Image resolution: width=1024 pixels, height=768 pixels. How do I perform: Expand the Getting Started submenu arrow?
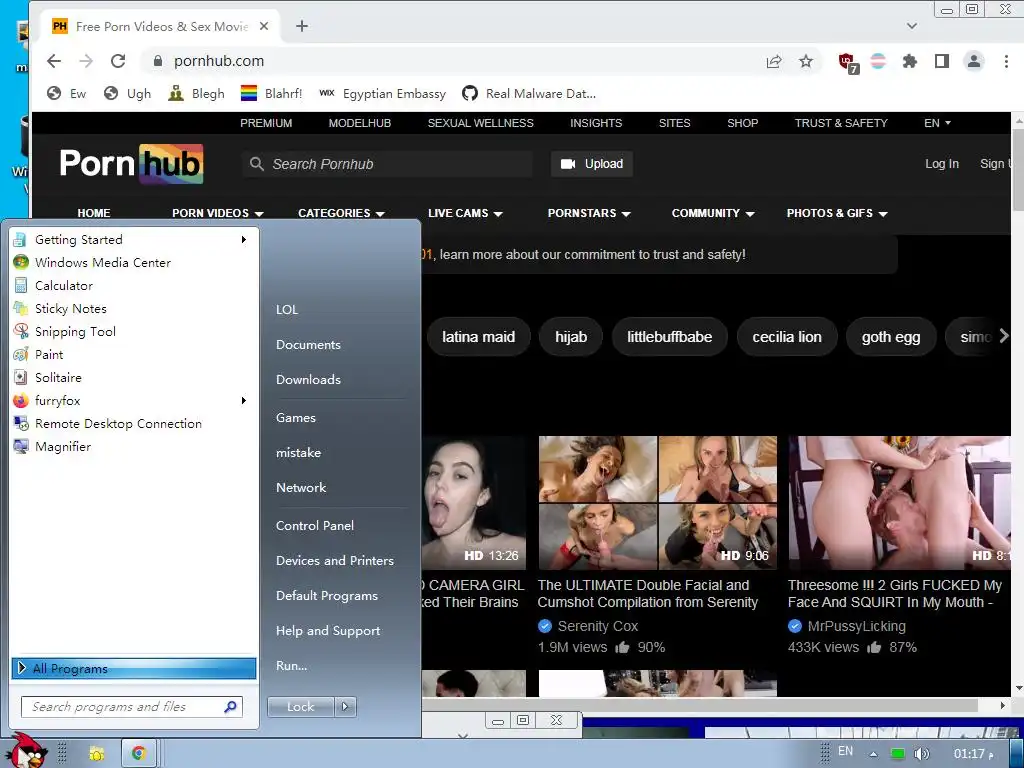tap(244, 240)
